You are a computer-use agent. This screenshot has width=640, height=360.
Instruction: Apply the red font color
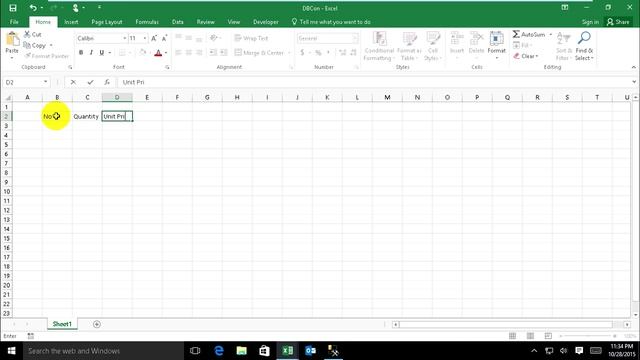click(158, 53)
